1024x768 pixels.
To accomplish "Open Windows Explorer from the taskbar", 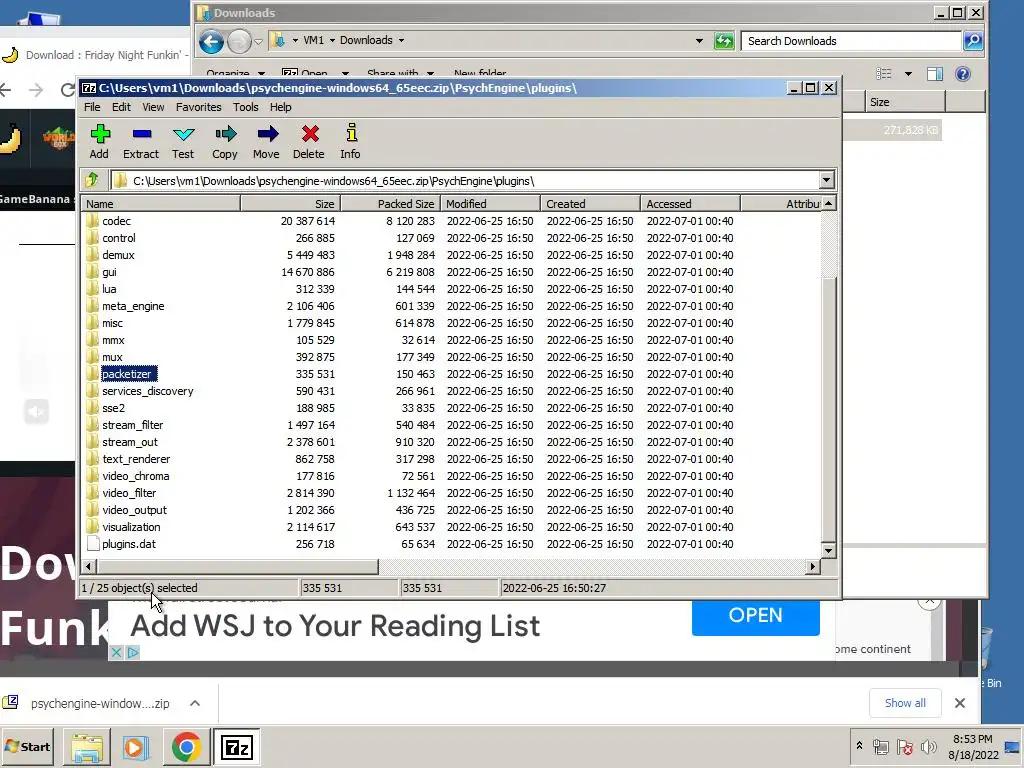I will (86, 747).
